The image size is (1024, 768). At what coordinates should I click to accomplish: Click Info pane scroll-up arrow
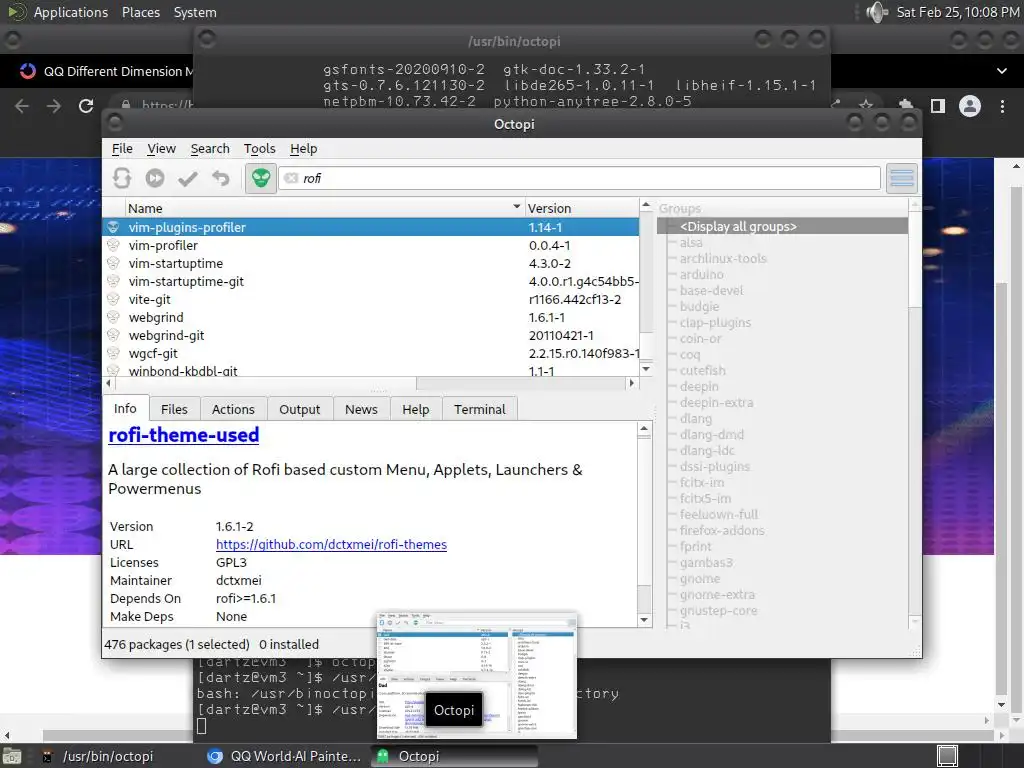point(644,429)
